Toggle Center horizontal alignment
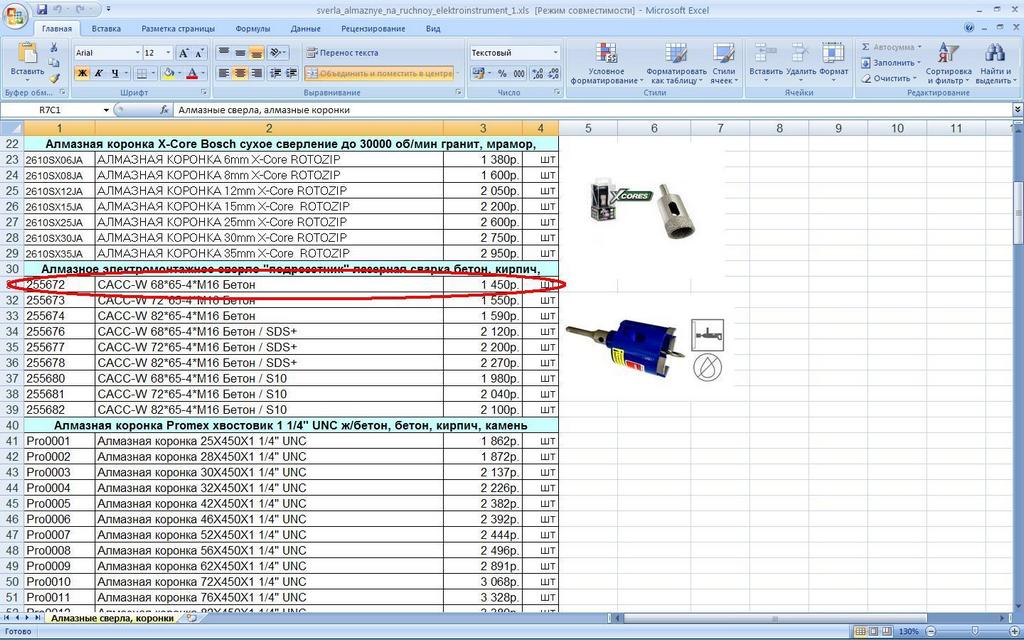Screen dimensions: 1024x640 [240, 73]
